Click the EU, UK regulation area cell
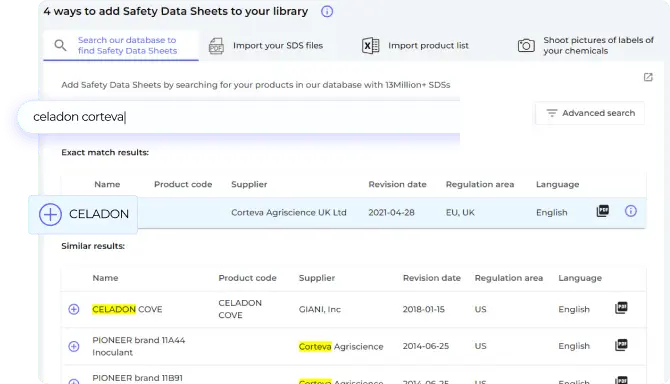Screen dimensions: 670x384 [460, 213]
